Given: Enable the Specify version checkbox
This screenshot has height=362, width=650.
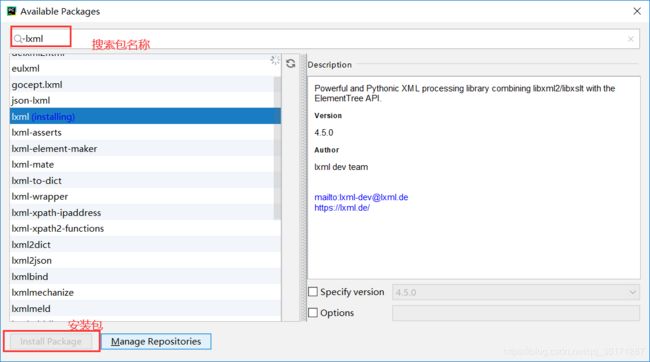Looking at the screenshot, I should tap(313, 292).
